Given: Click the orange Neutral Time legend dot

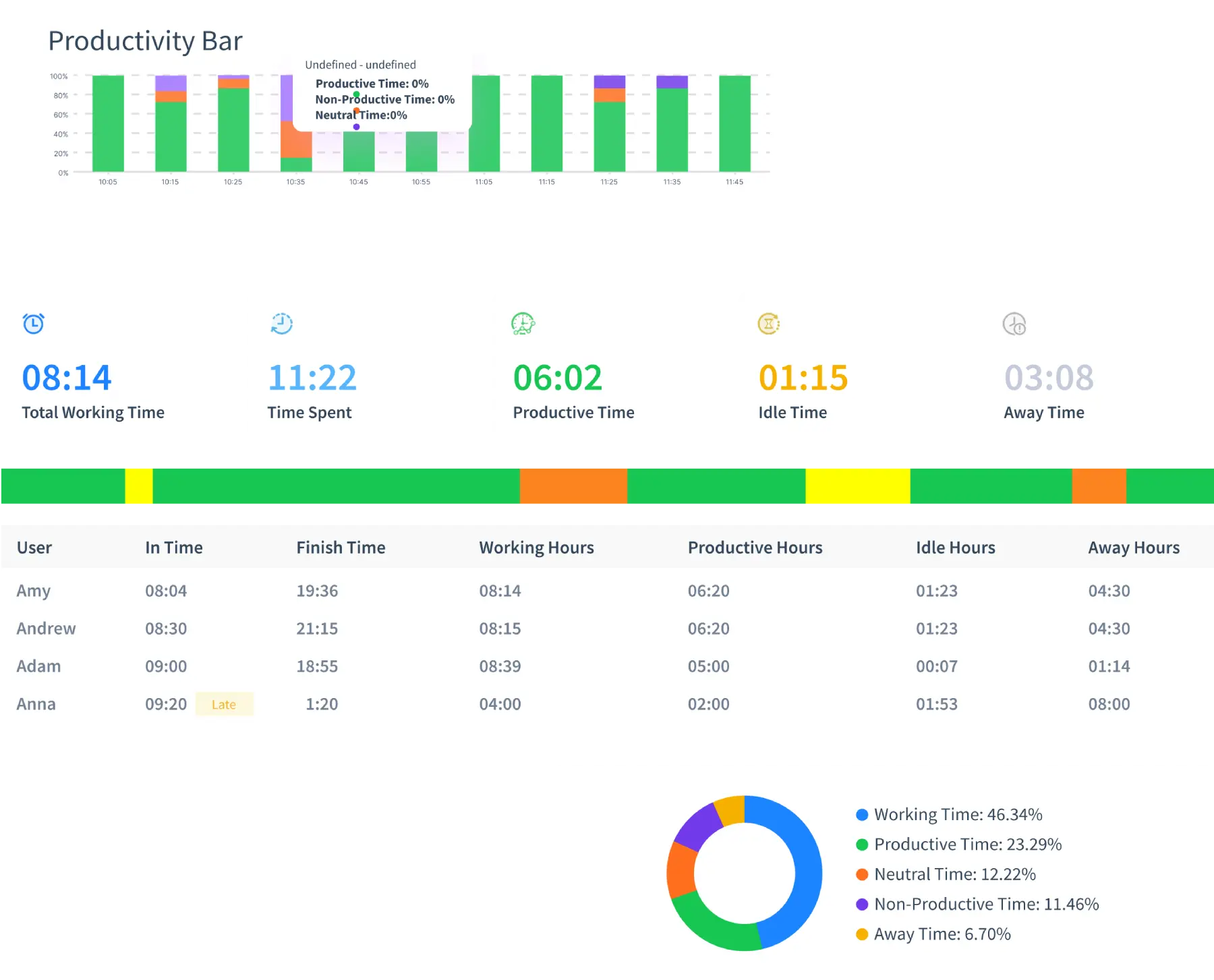Looking at the screenshot, I should point(861,873).
